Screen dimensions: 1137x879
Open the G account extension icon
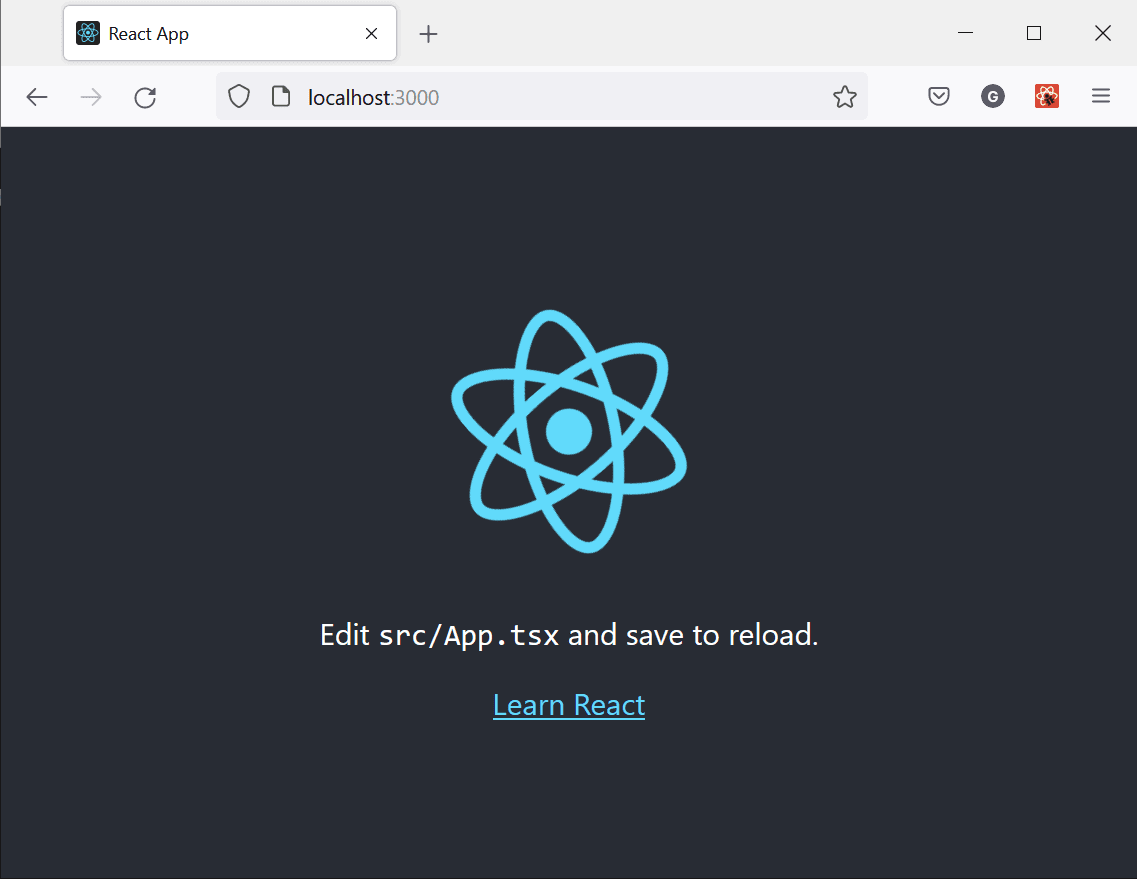[x=993, y=96]
